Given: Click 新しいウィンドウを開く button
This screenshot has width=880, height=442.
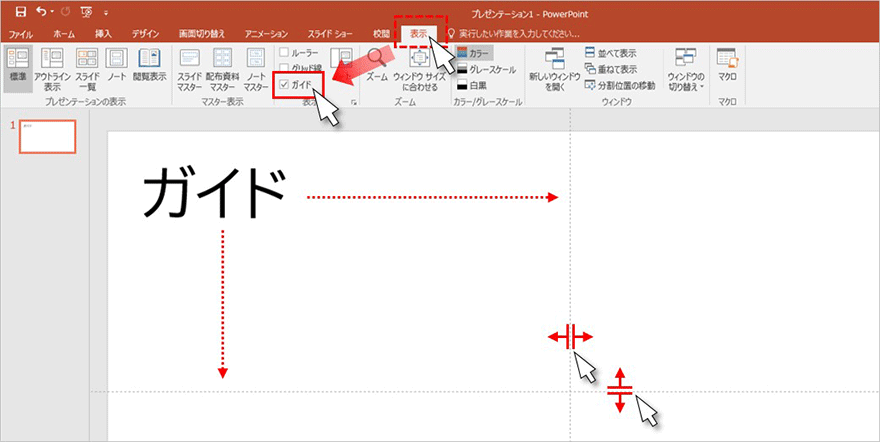Looking at the screenshot, I should pos(555,68).
